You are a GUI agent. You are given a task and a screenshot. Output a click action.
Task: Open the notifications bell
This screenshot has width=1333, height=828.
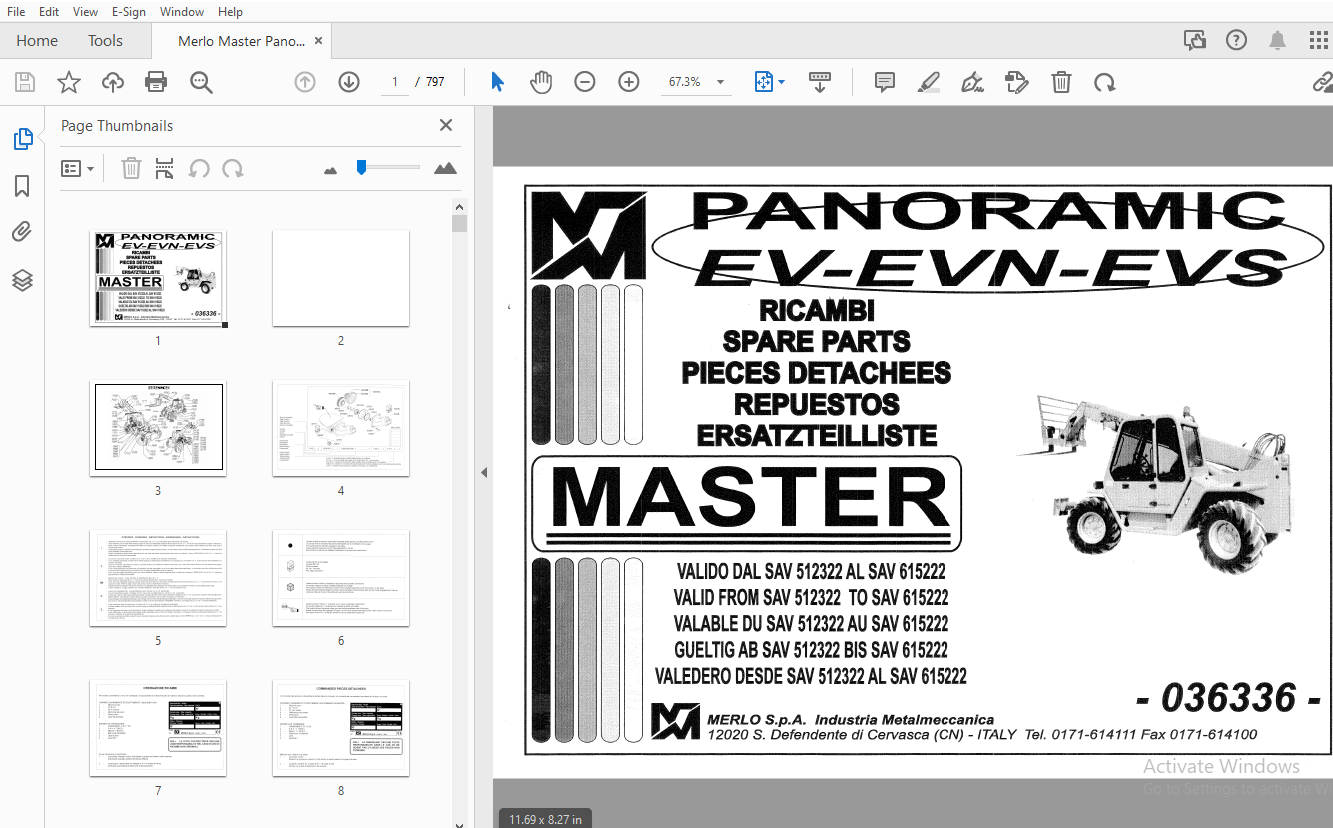pos(1277,40)
